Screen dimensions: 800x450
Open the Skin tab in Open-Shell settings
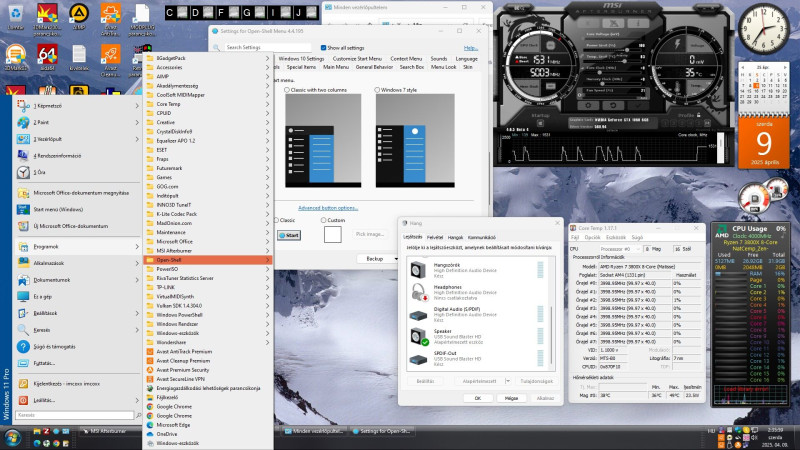pyautogui.click(x=467, y=67)
